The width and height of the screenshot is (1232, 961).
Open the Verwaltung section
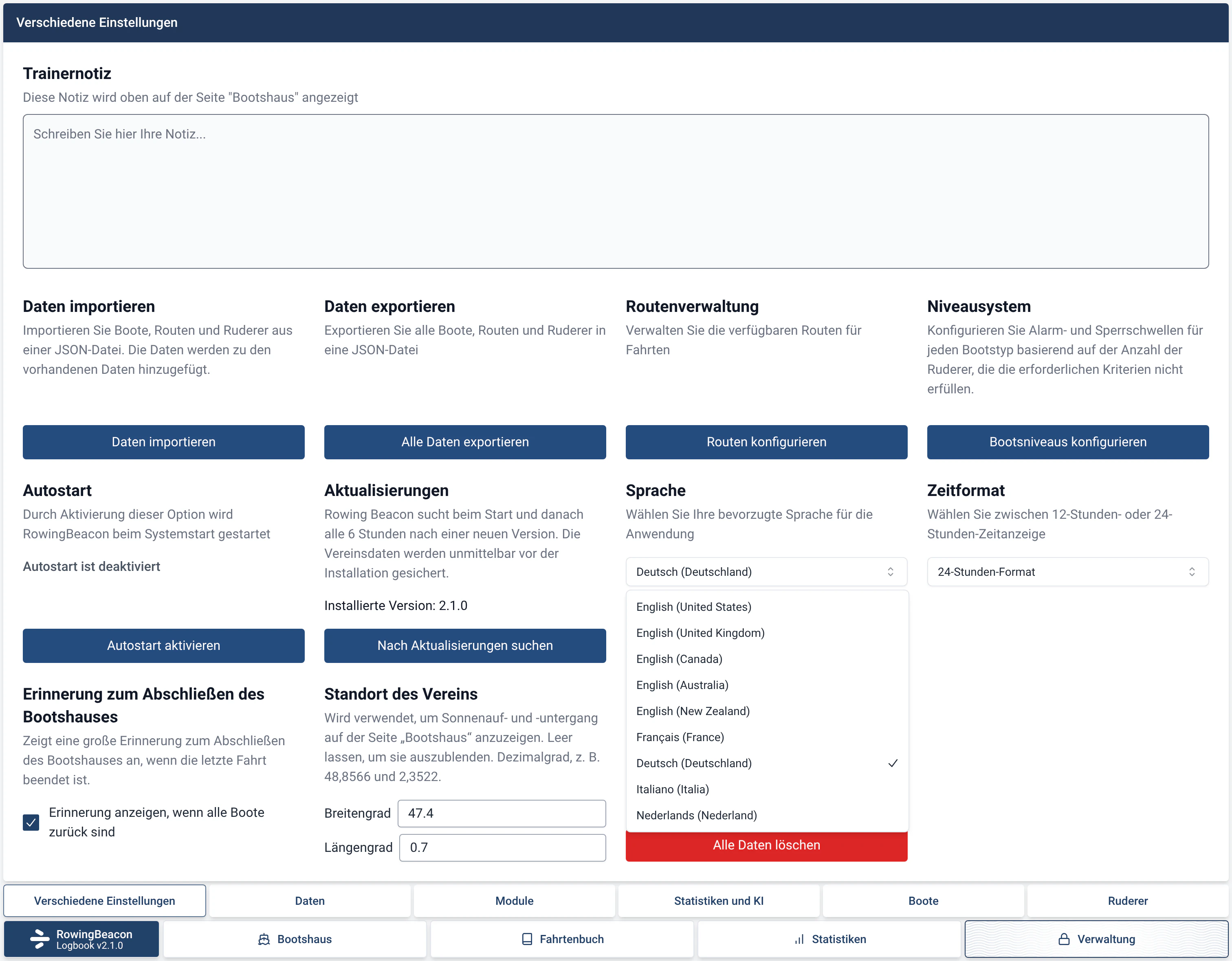(x=1096, y=939)
